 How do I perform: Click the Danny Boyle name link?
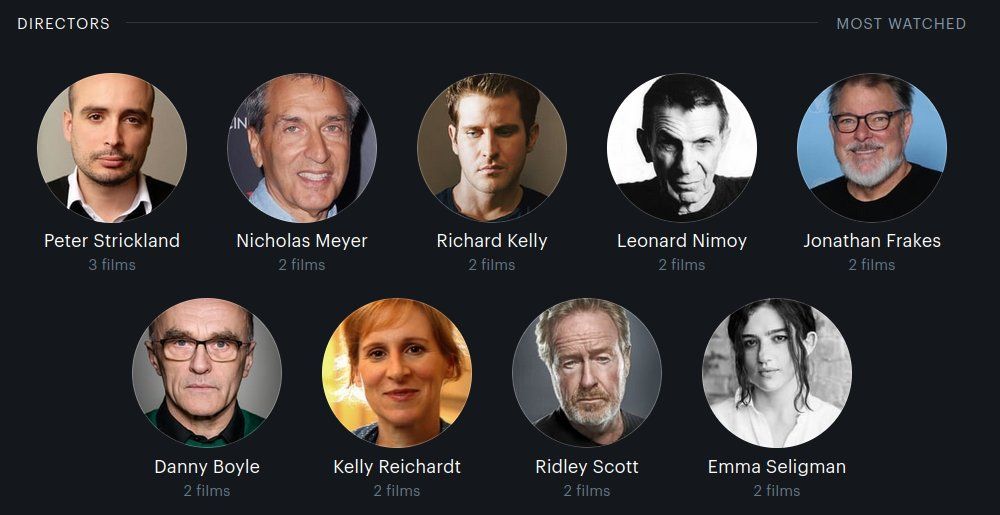coord(207,467)
